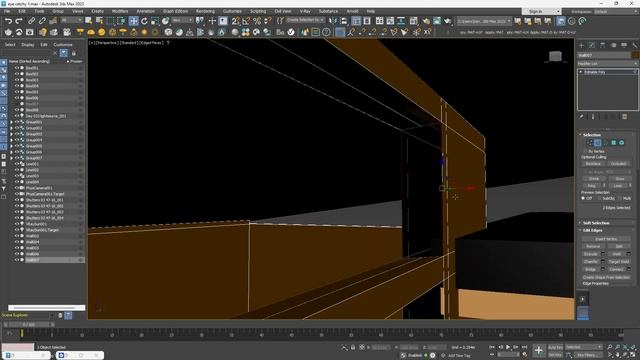The width and height of the screenshot is (640, 360).
Task: Toggle visibility eye of Line001
Action: point(17,164)
